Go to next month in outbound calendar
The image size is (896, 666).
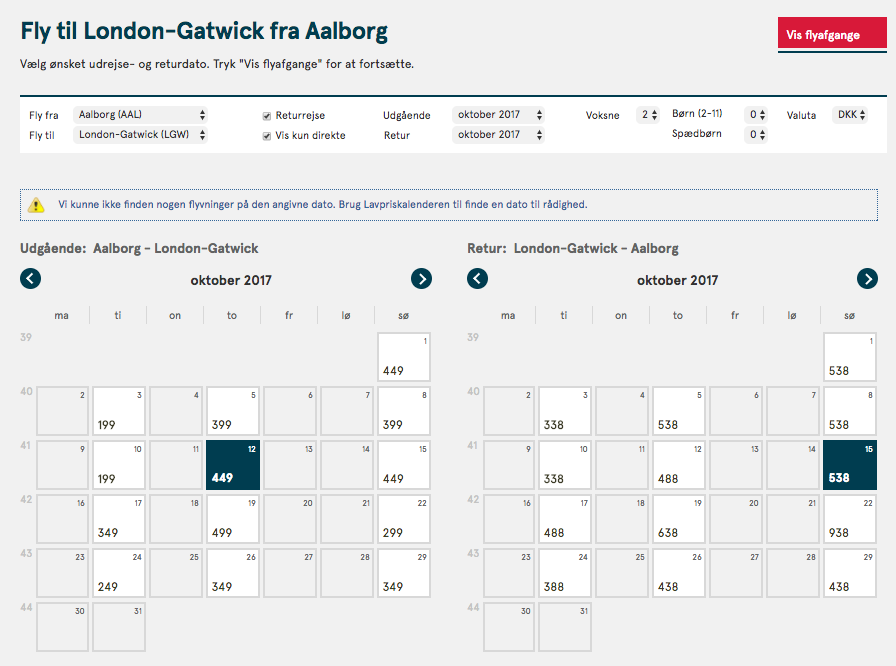[x=421, y=279]
